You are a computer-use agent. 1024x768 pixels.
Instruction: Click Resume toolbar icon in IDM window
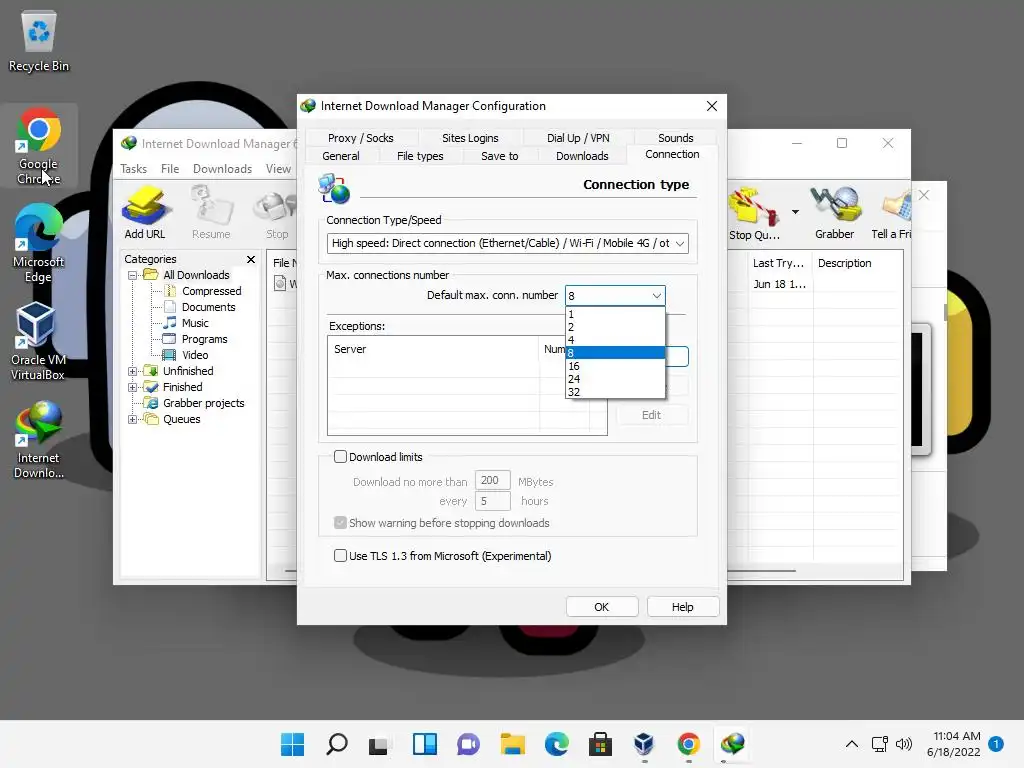(211, 212)
